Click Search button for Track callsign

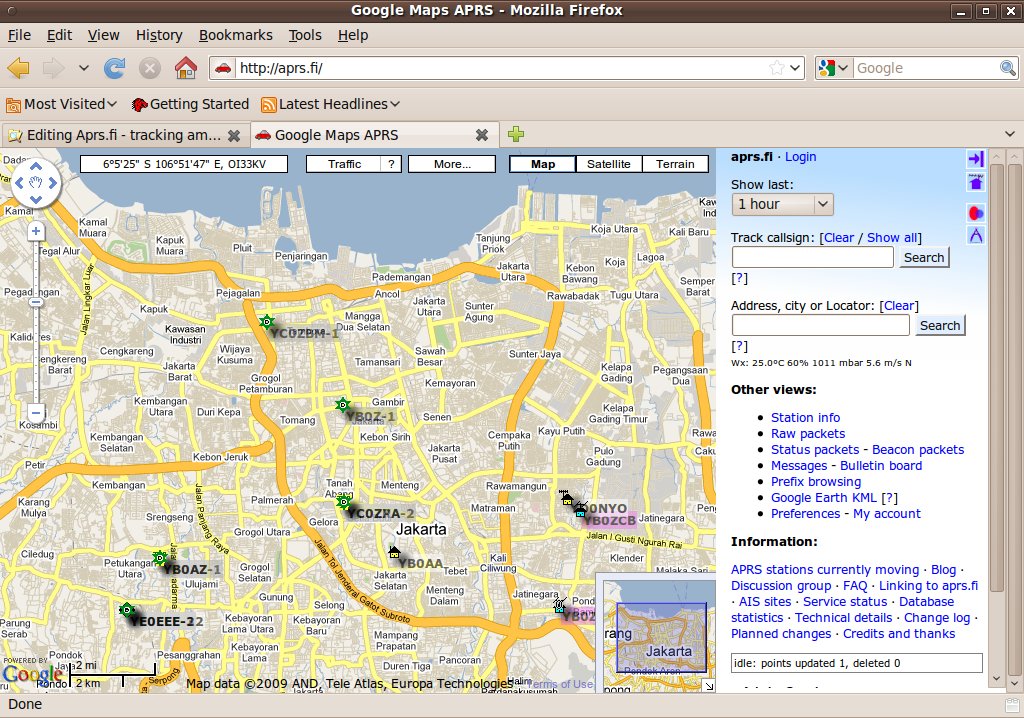click(x=923, y=257)
